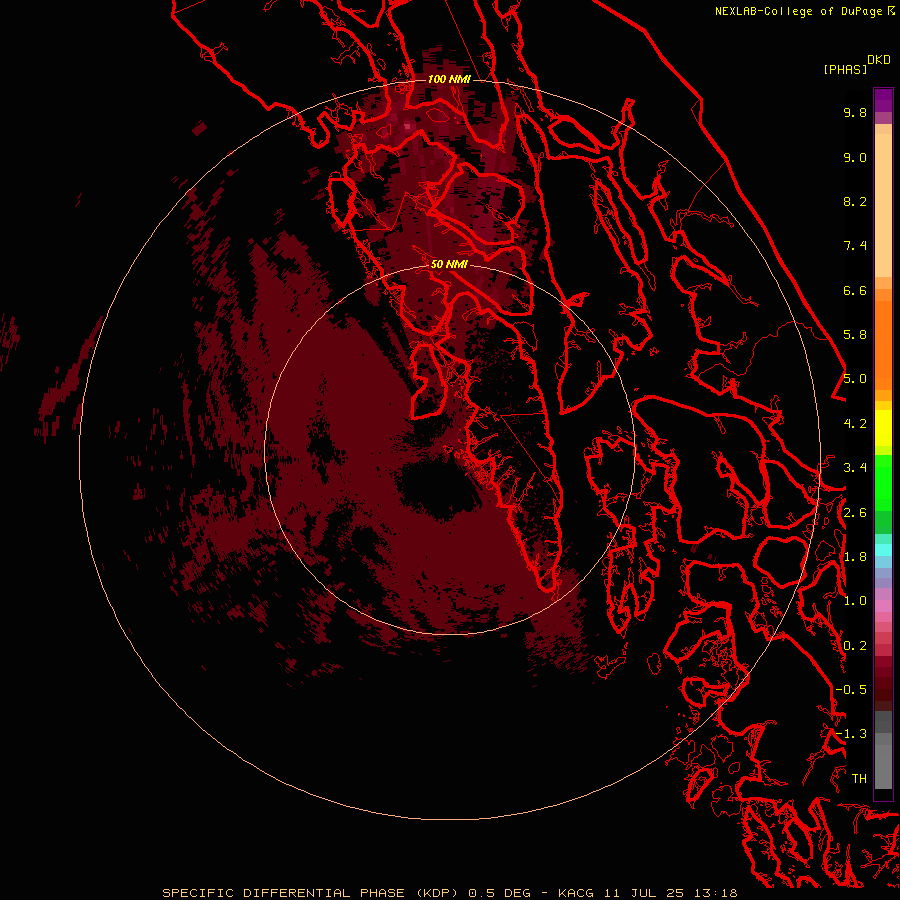Click the -1.3 value on the color scale
This screenshot has height=900, width=900.
(851, 734)
